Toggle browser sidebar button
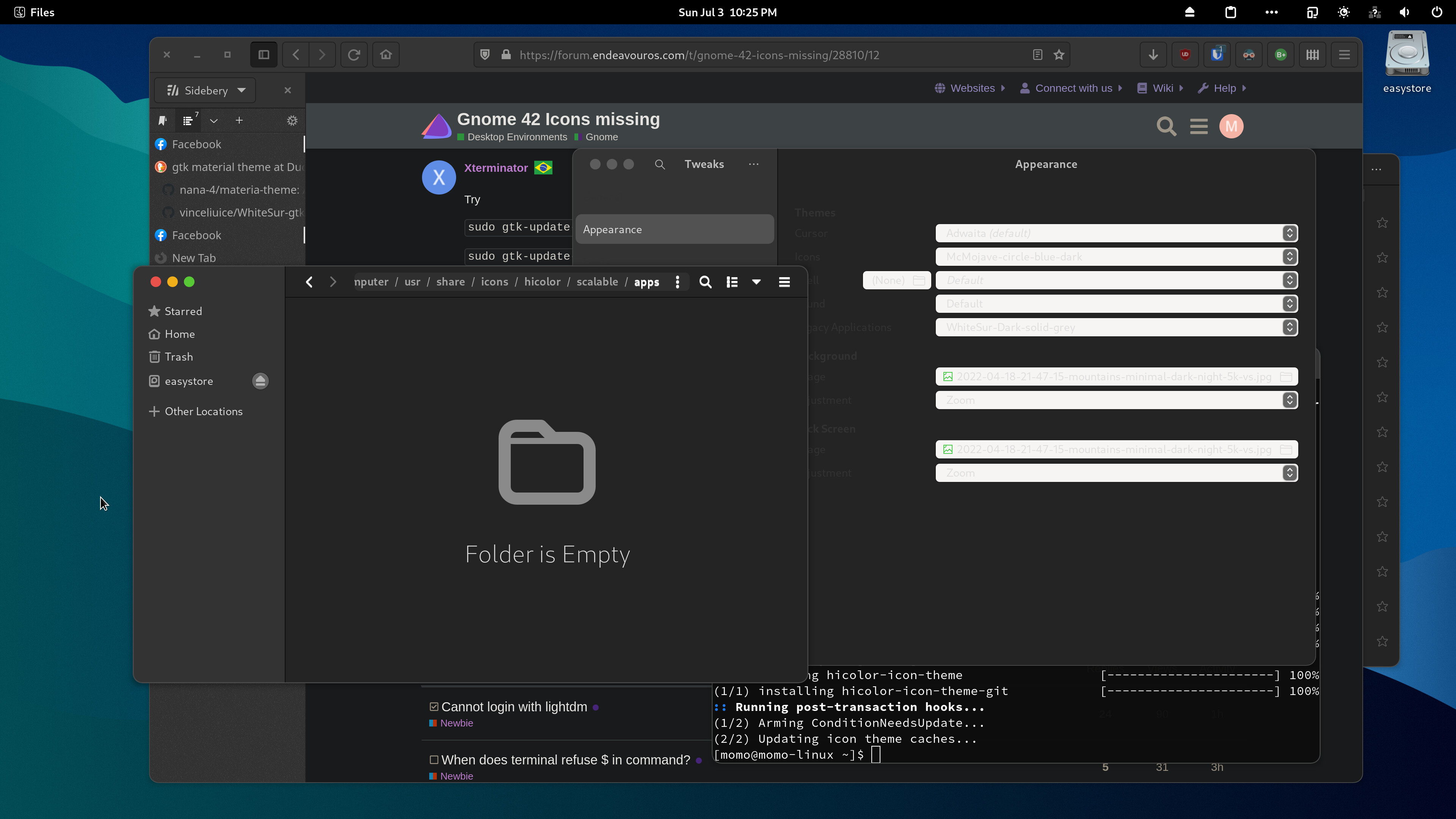1456x819 pixels. [264, 55]
